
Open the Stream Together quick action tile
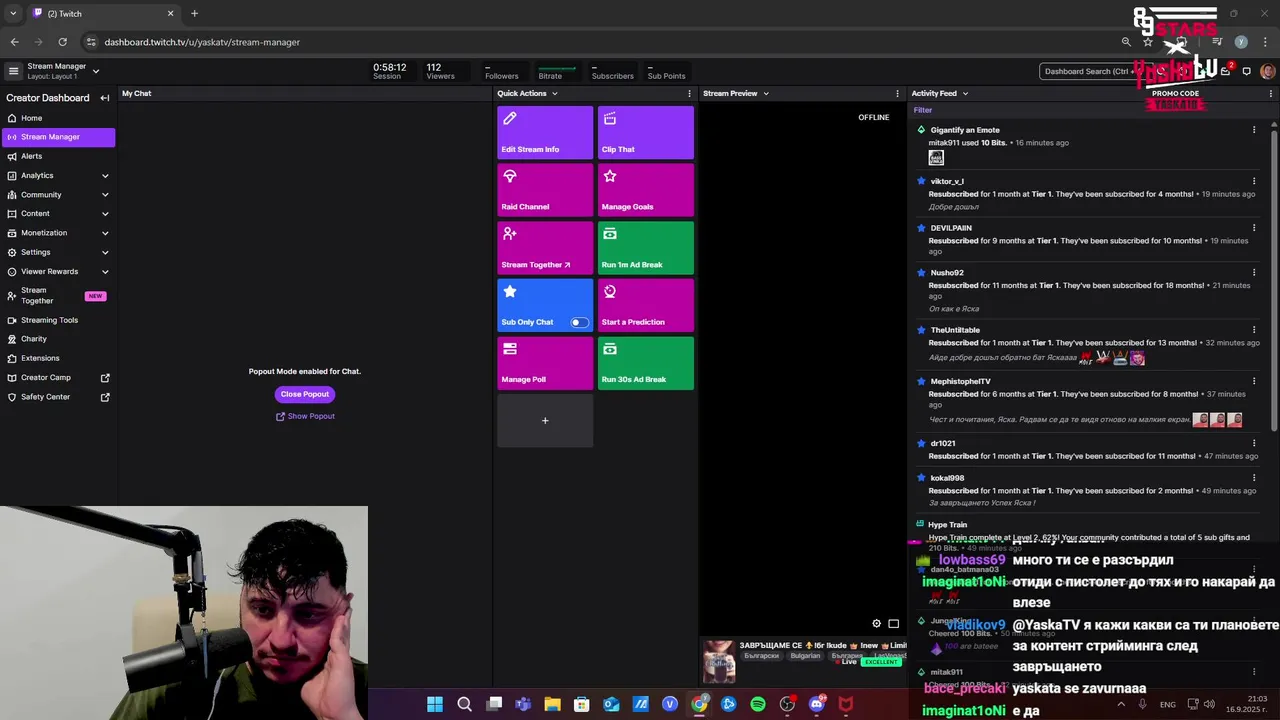pos(545,248)
